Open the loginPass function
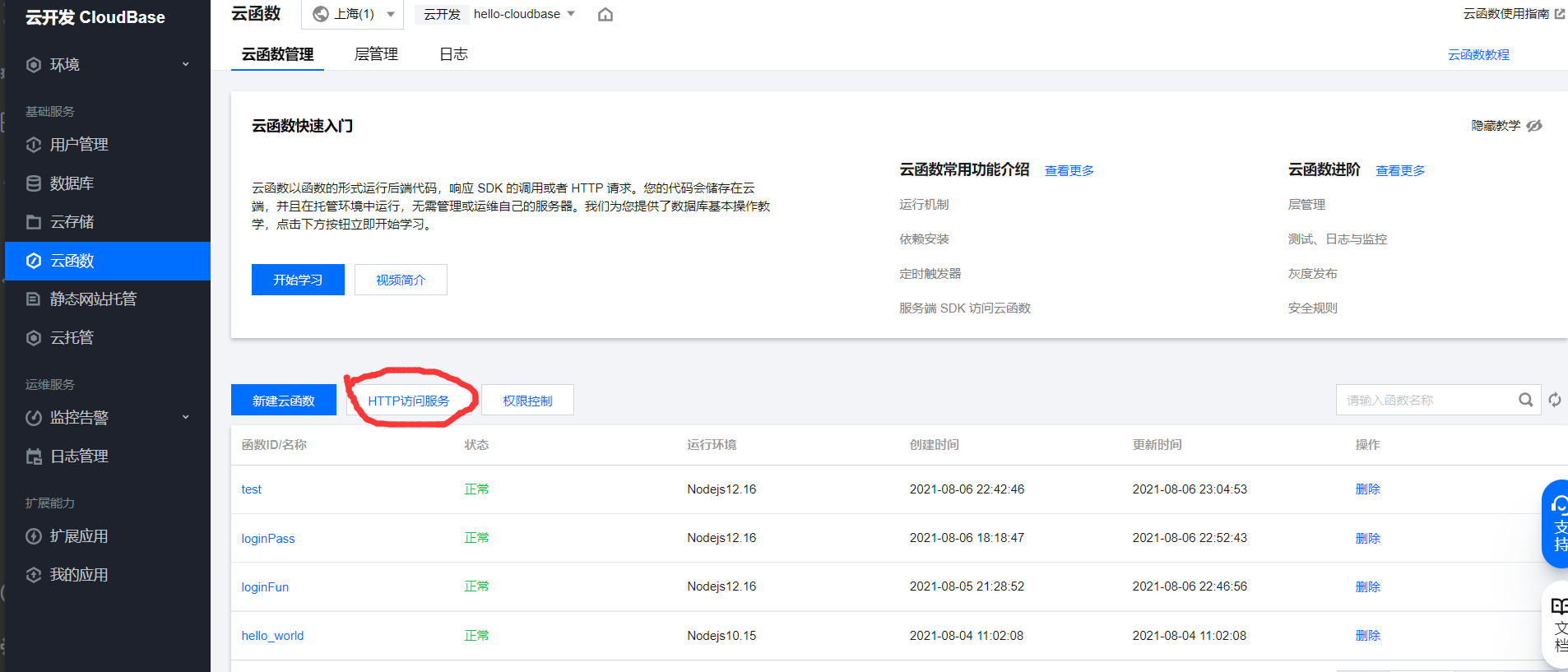This screenshot has height=672, width=1568. pos(268,539)
